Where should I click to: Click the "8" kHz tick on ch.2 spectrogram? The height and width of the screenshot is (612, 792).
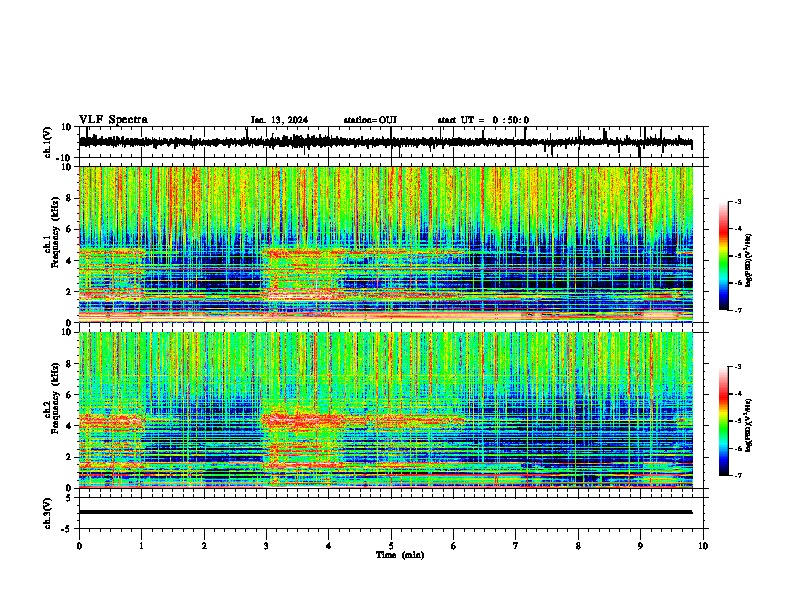tap(70, 364)
